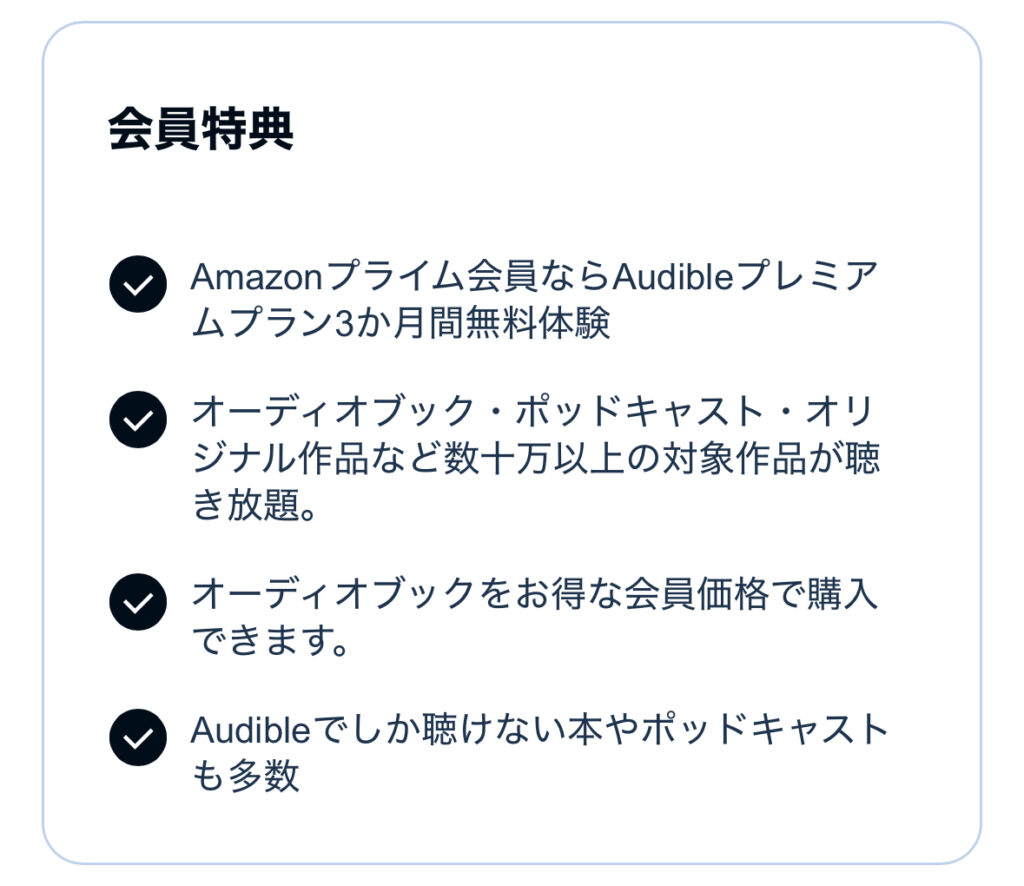Select the checkmark icon beside お得な会員価格 benefit

coord(138,602)
